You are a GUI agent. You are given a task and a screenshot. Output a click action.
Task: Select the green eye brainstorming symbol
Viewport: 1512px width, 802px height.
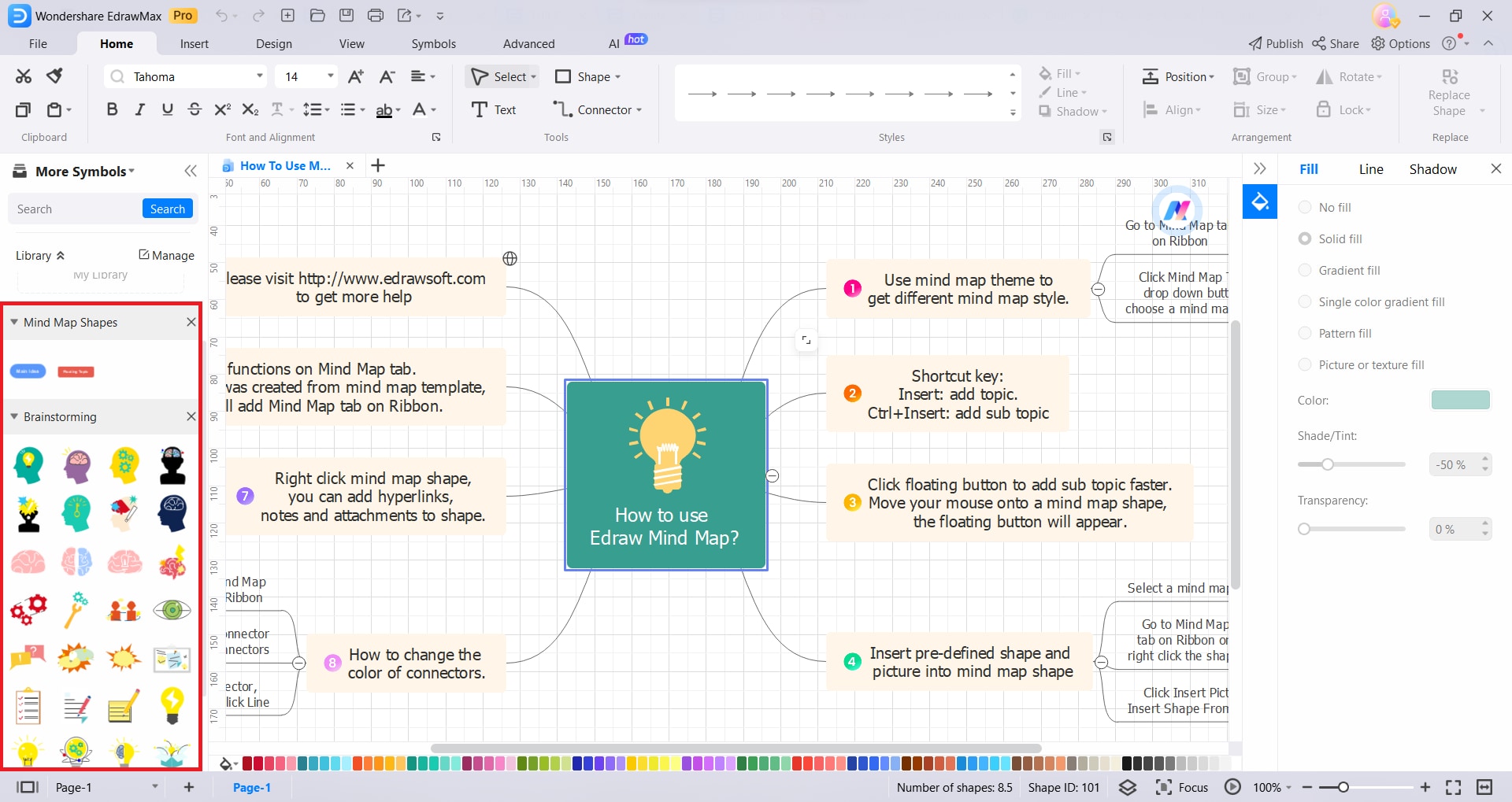tap(172, 610)
